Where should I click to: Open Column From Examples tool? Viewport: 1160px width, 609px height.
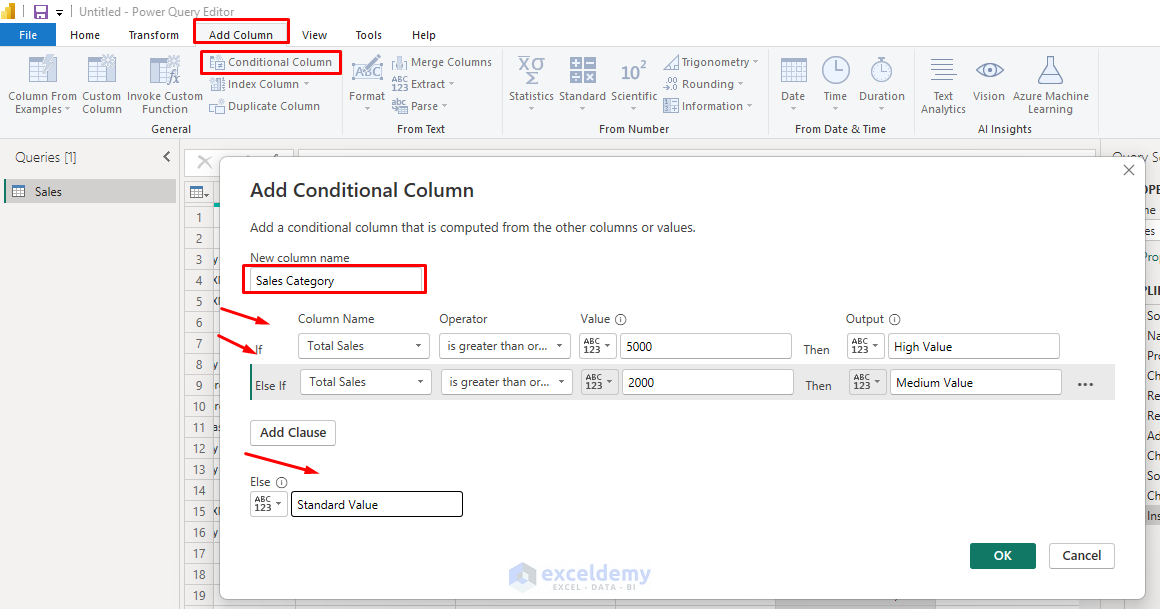click(42, 84)
